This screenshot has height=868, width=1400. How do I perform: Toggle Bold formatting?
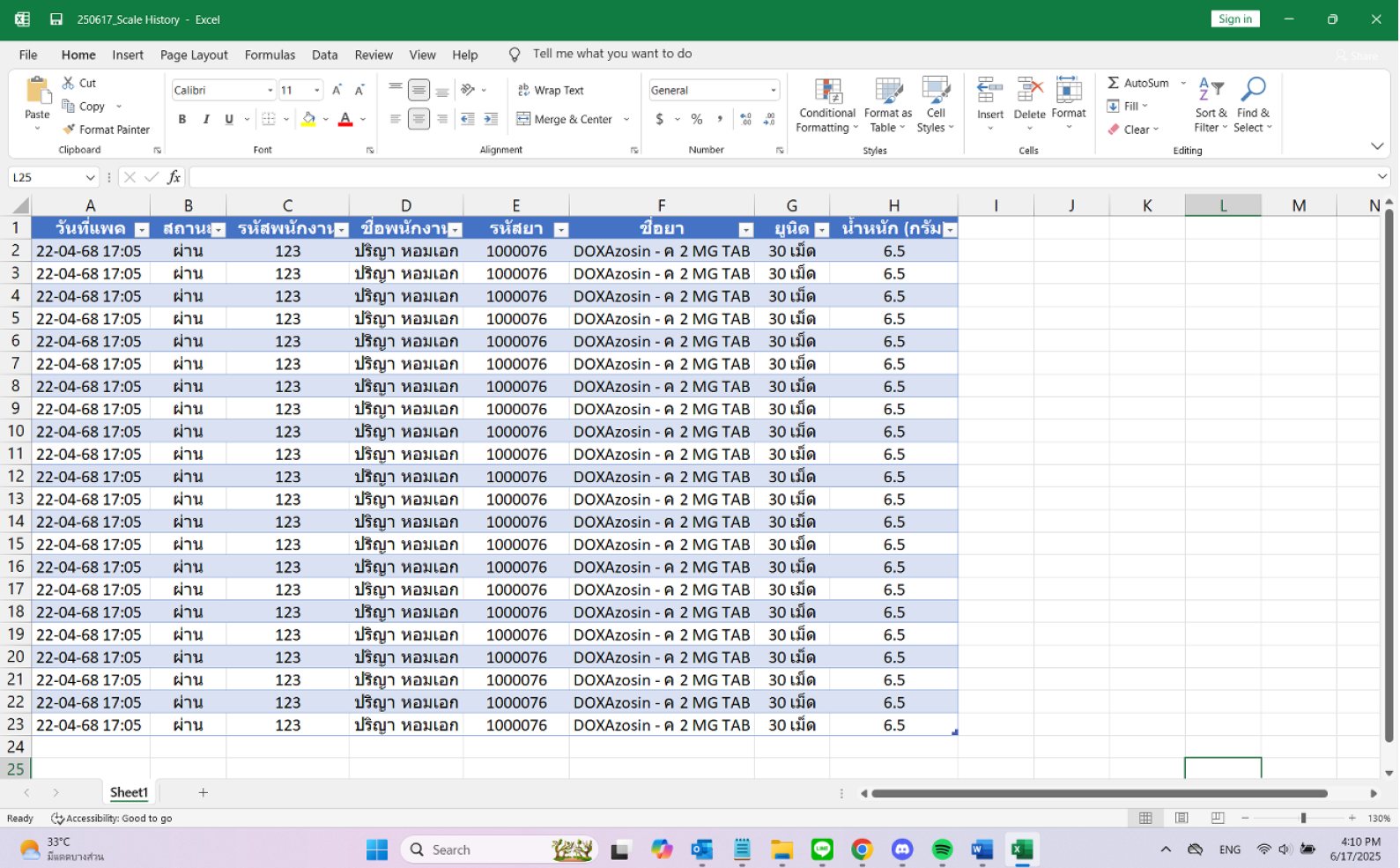coord(182,119)
